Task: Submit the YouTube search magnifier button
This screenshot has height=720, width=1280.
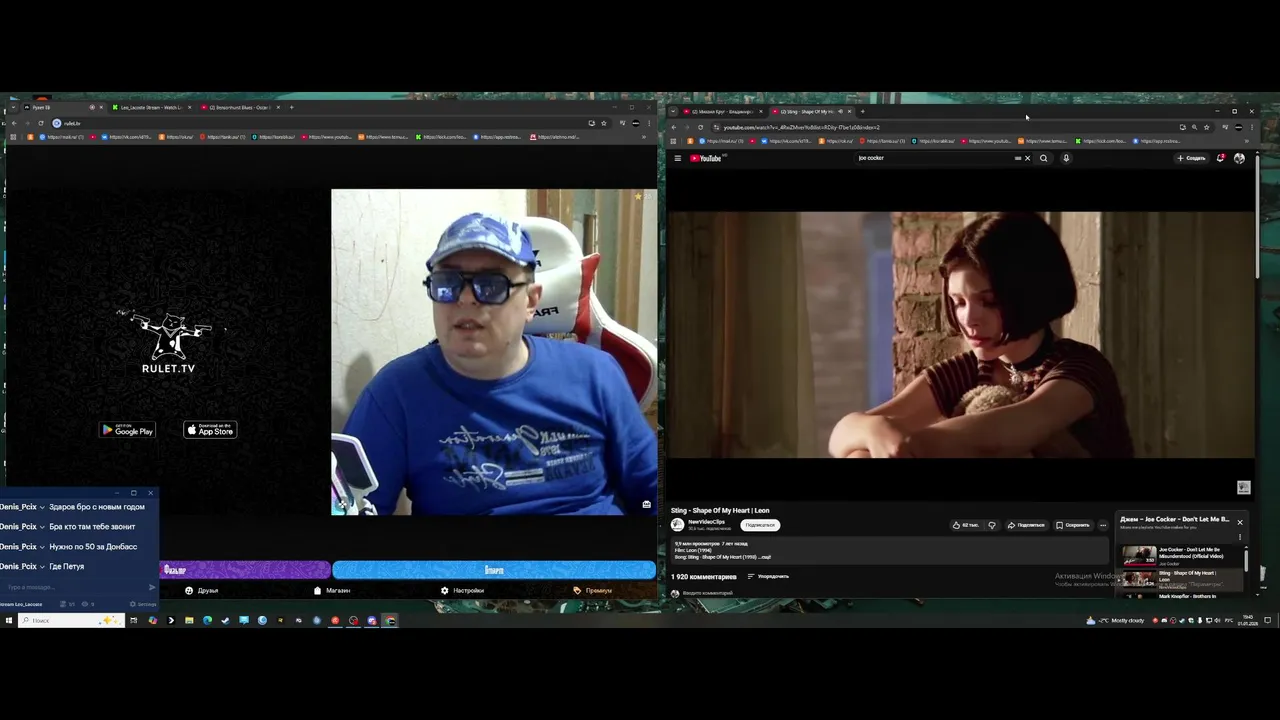Action: tap(1043, 158)
